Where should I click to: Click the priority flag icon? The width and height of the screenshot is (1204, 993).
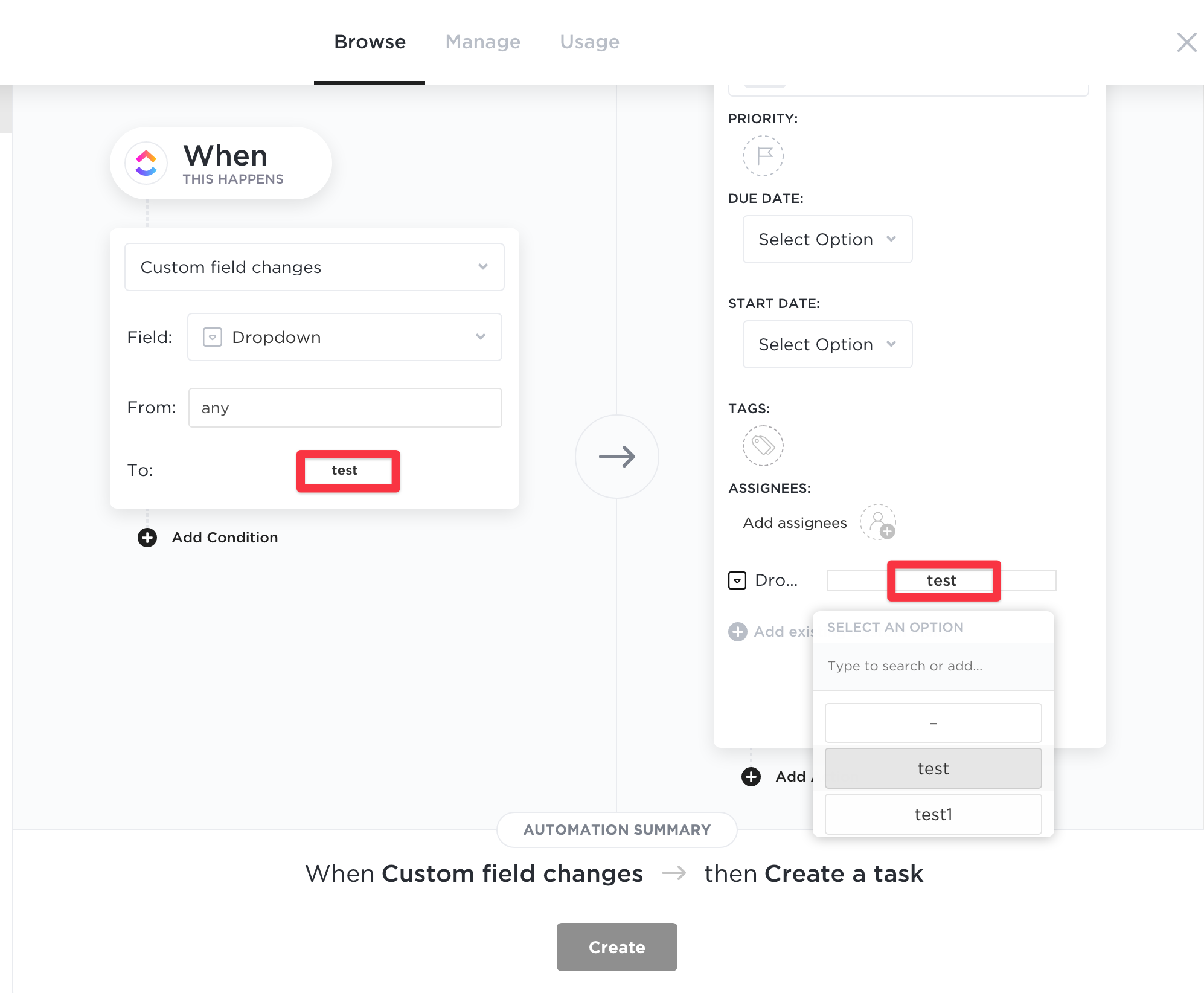click(x=763, y=156)
